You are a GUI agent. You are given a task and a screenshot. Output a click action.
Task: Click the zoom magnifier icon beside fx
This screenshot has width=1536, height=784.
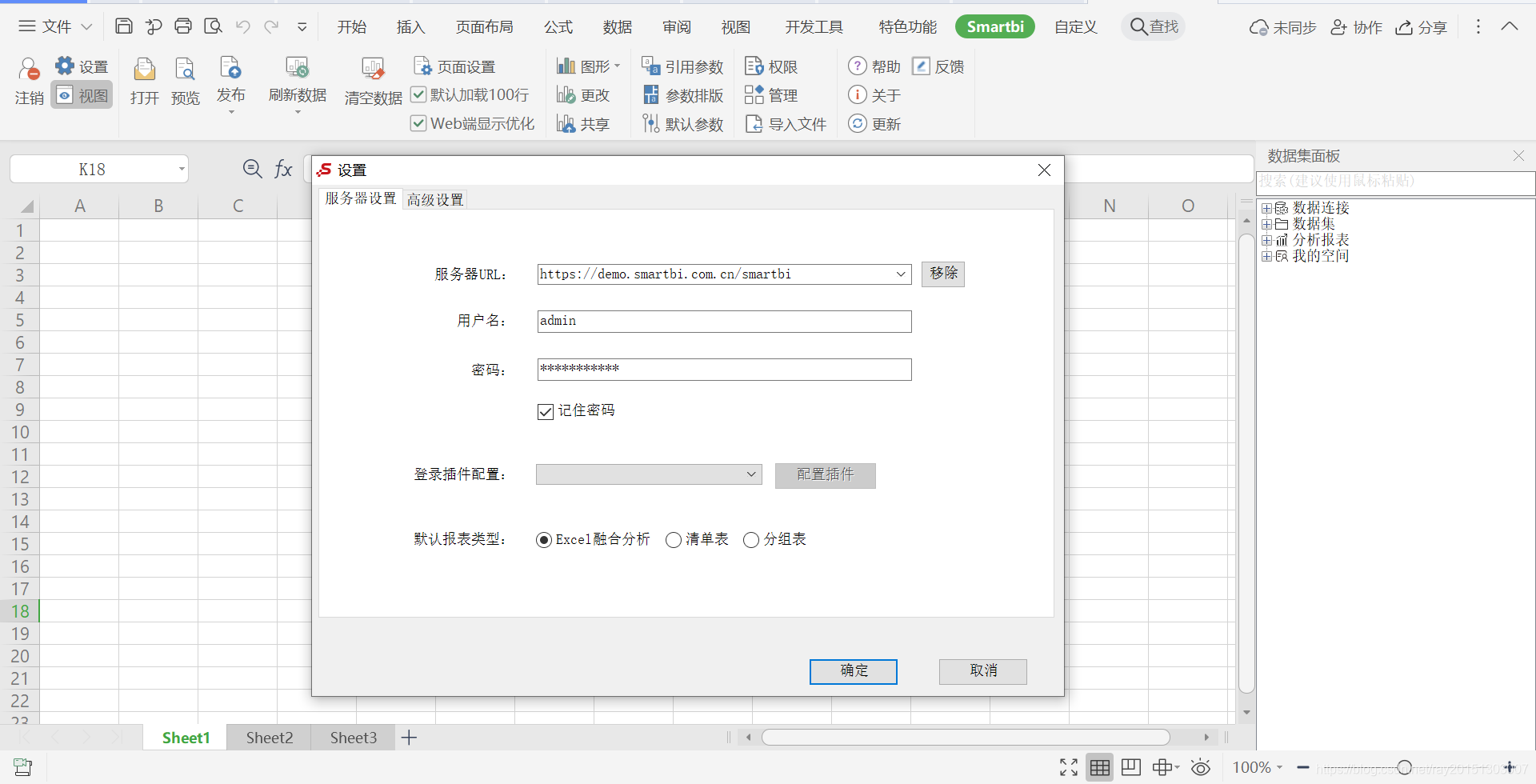(252, 169)
